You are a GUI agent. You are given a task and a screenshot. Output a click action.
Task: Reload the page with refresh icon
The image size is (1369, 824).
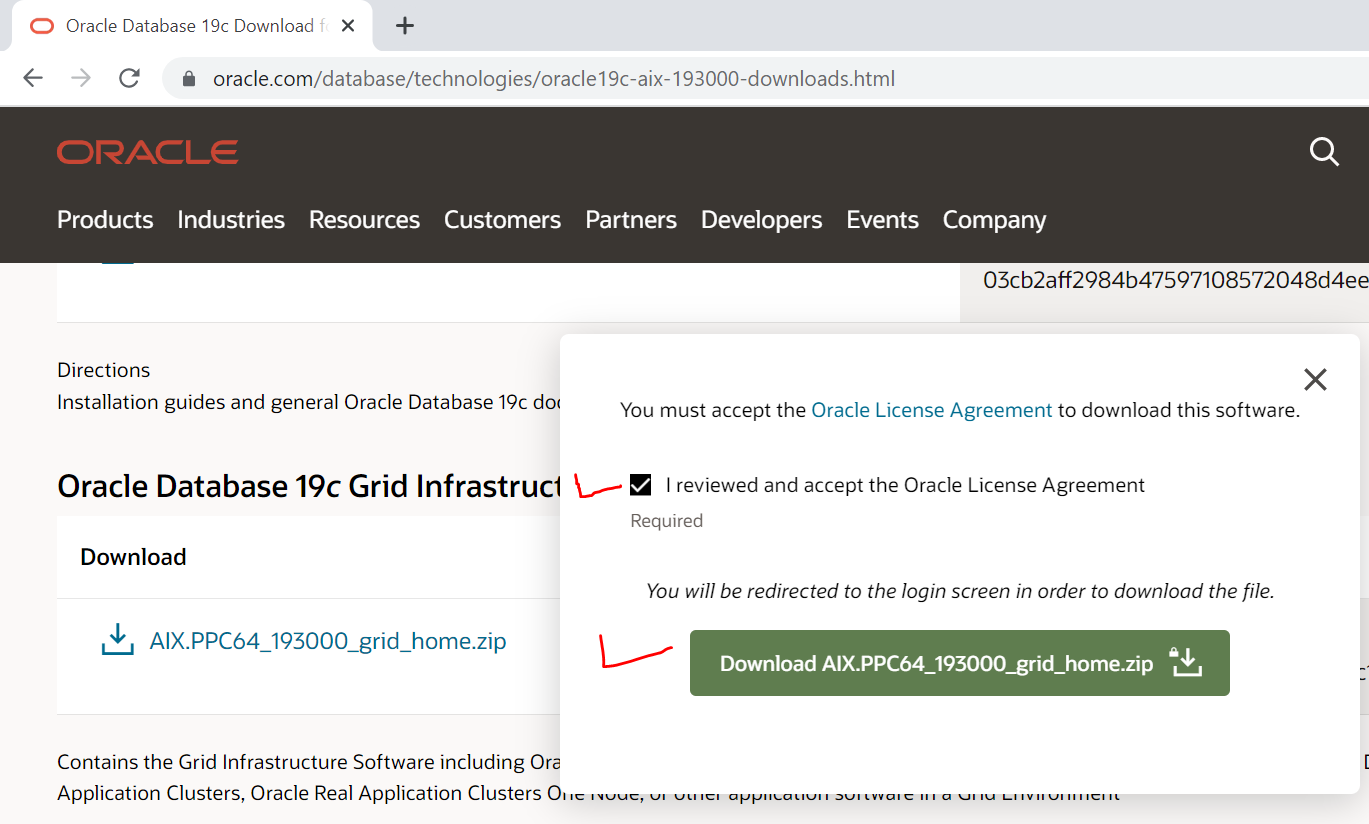tap(129, 79)
